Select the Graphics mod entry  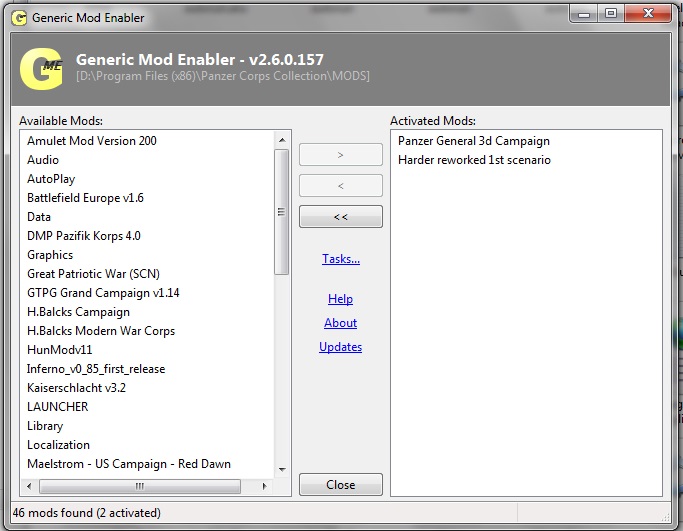(50, 255)
